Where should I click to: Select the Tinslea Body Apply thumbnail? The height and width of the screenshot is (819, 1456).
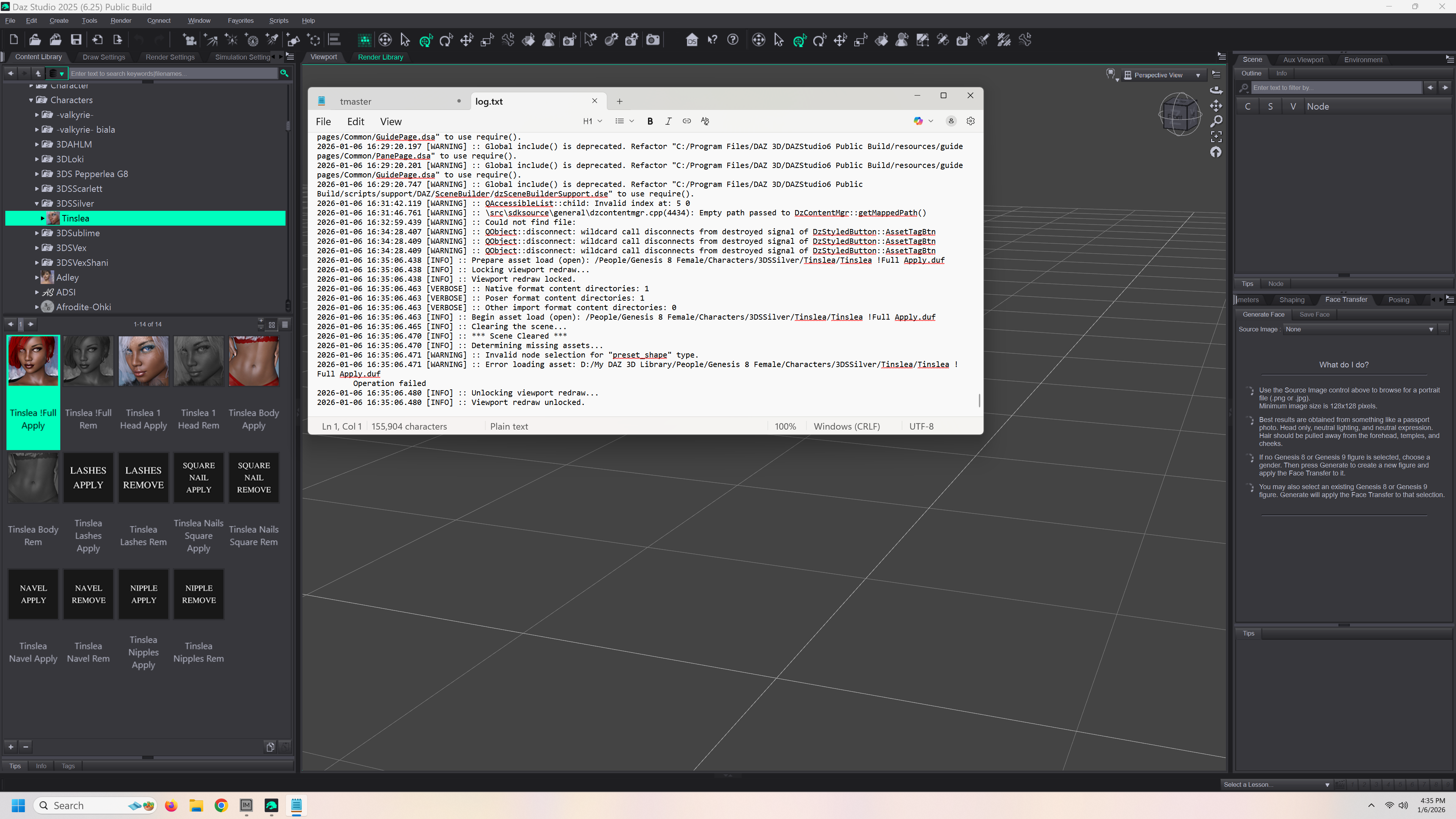[x=253, y=362]
